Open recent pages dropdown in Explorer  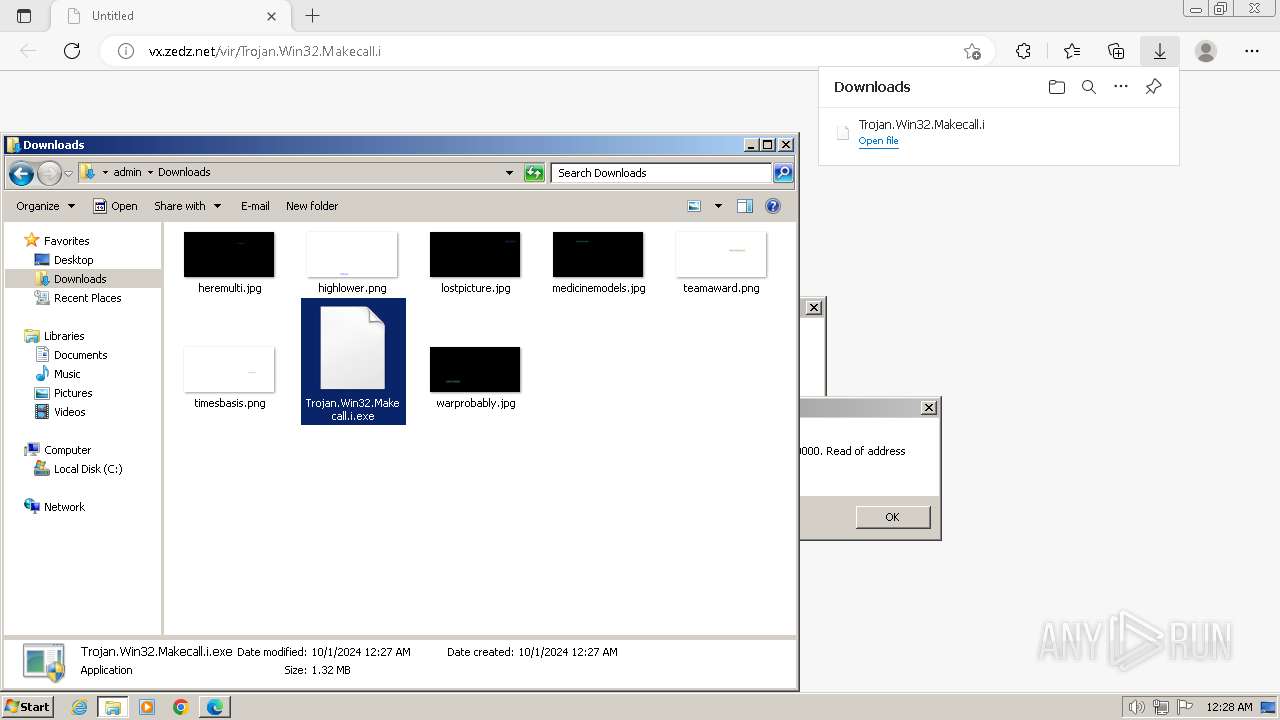click(68, 173)
